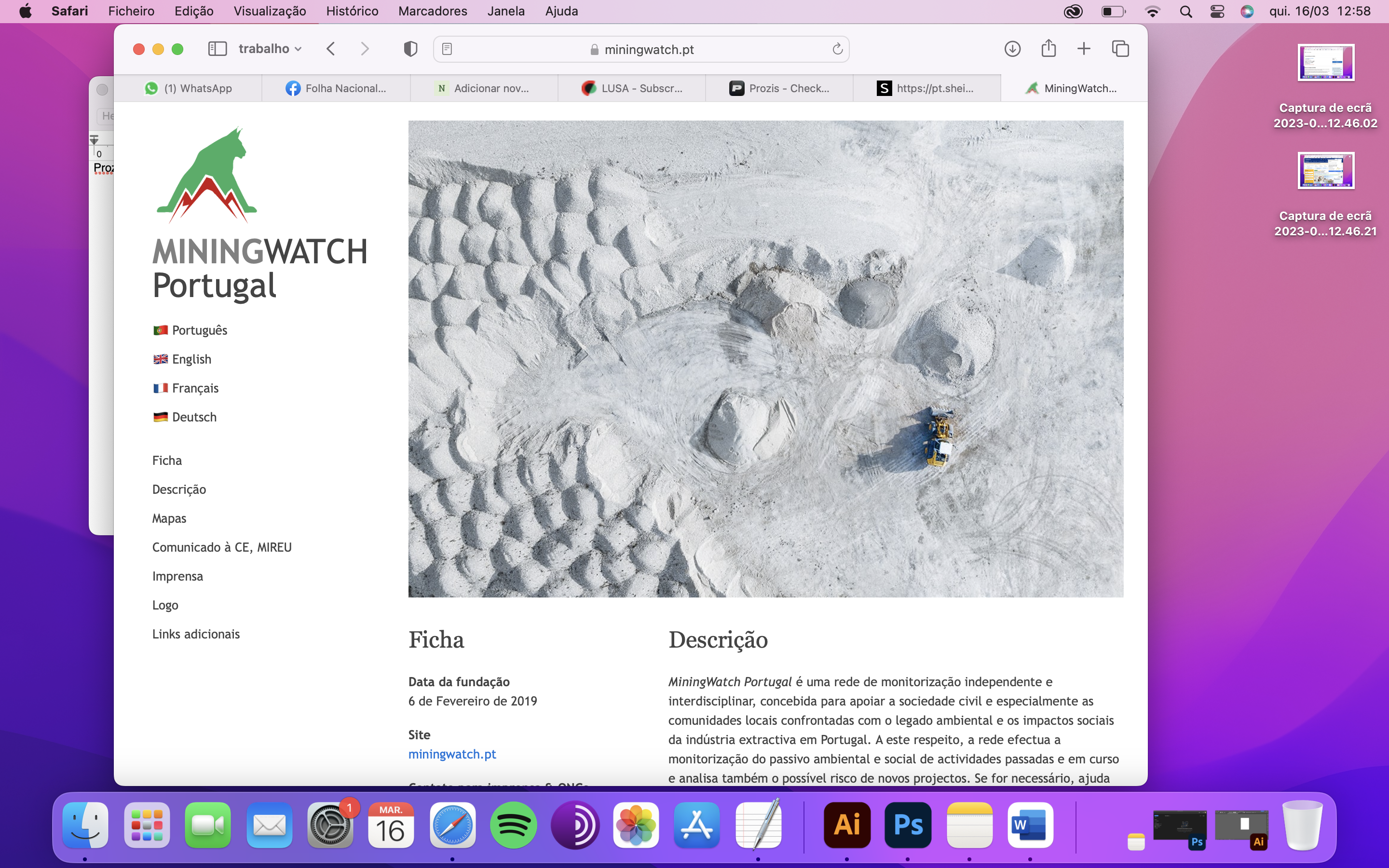This screenshot has height=868, width=1389.
Task: Open the Histórico menu
Action: [x=353, y=11]
